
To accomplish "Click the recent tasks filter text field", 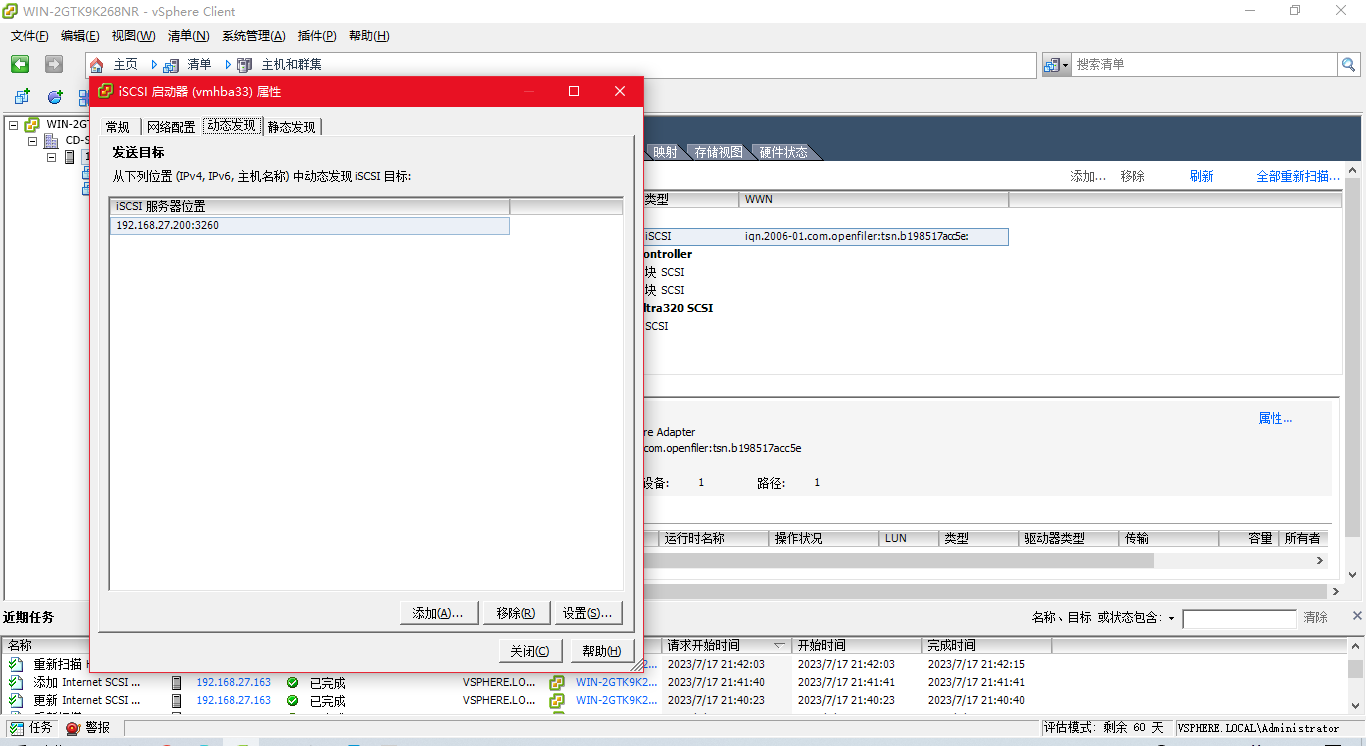I will click(1239, 619).
